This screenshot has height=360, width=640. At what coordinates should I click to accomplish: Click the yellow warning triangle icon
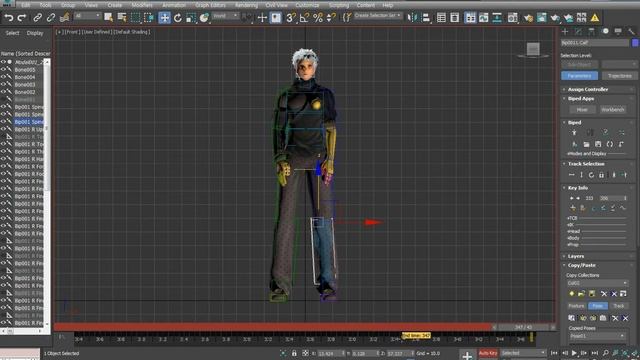(x=595, y=18)
